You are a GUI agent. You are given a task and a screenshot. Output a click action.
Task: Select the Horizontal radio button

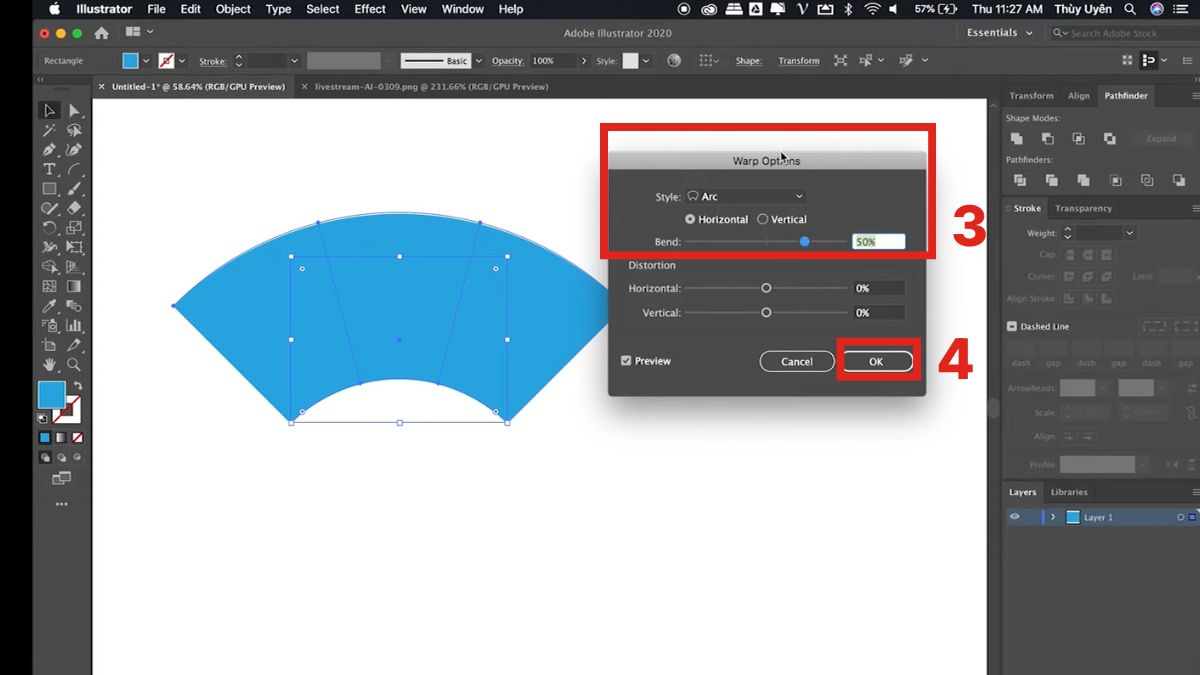pos(690,219)
